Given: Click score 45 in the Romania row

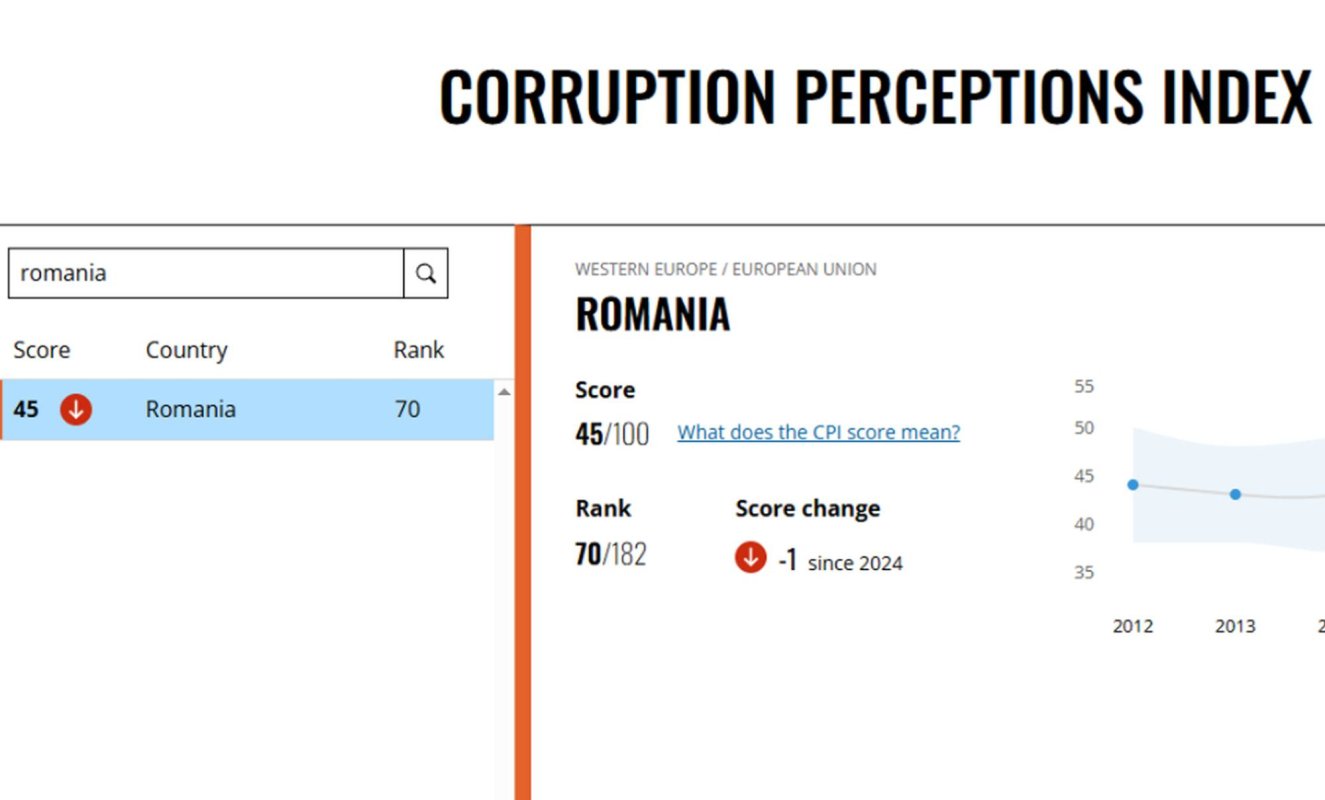Looking at the screenshot, I should click(26, 409).
